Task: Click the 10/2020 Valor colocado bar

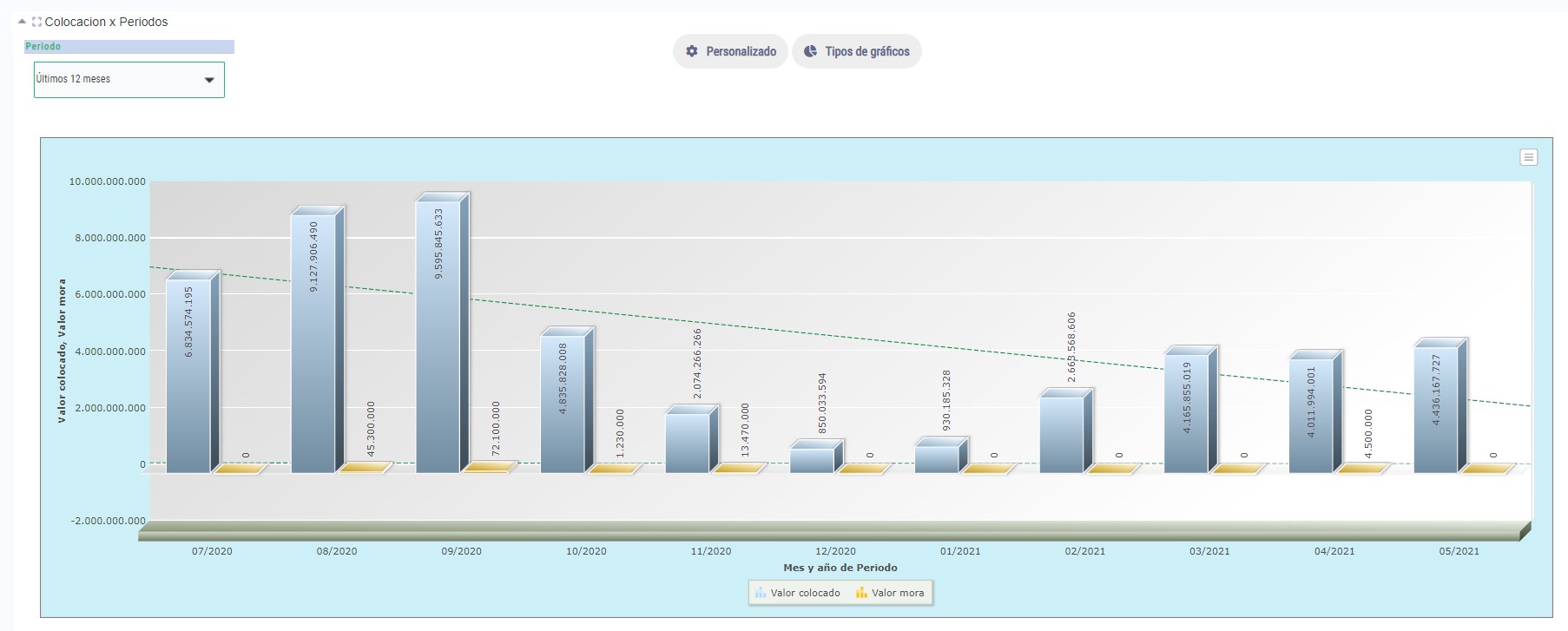Action: click(563, 404)
